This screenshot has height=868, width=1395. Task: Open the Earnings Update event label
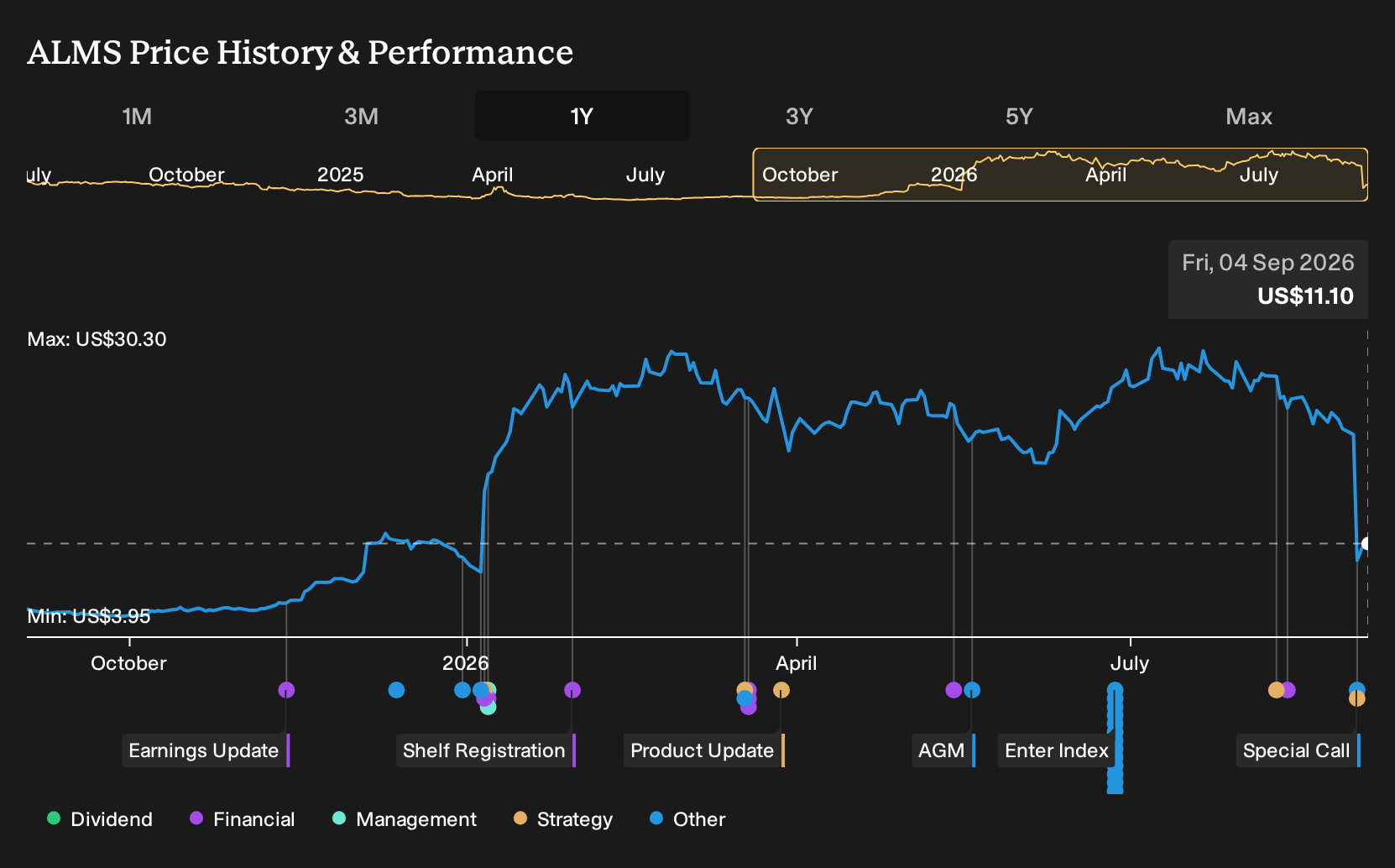[x=206, y=750]
